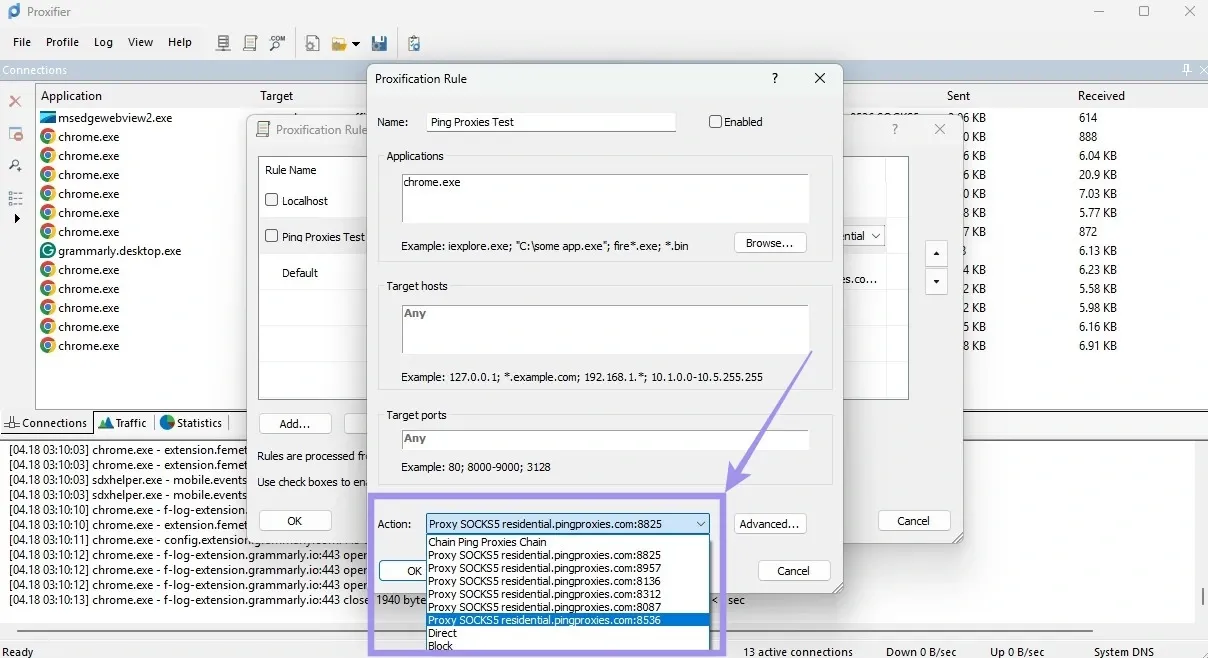Click the block connection window sidebar icon
Image resolution: width=1208 pixels, height=658 pixels.
15,134
